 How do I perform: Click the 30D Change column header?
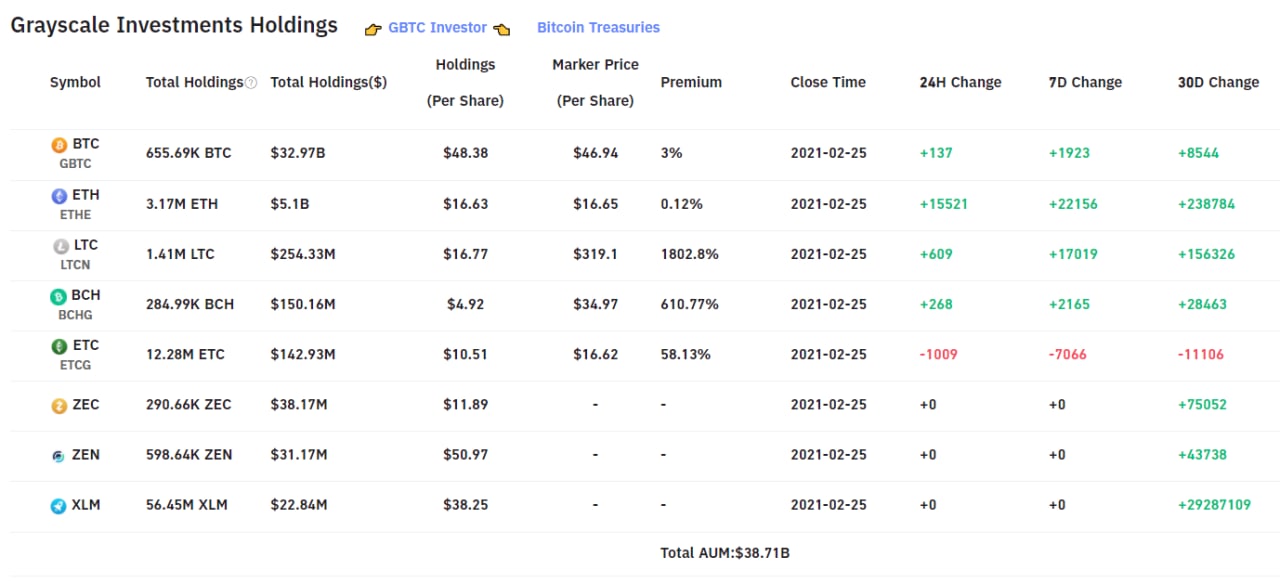tap(1218, 82)
